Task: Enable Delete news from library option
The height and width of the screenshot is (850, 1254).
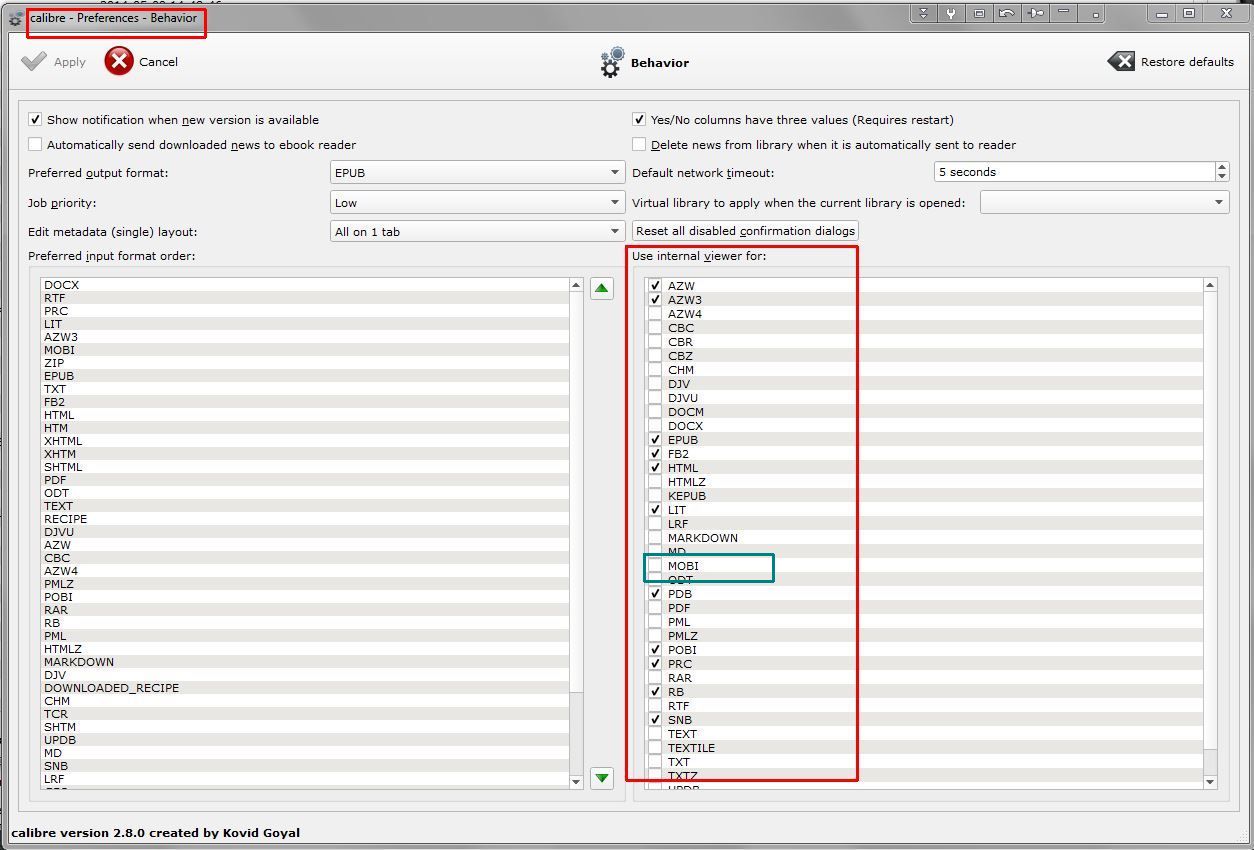Action: [x=639, y=144]
